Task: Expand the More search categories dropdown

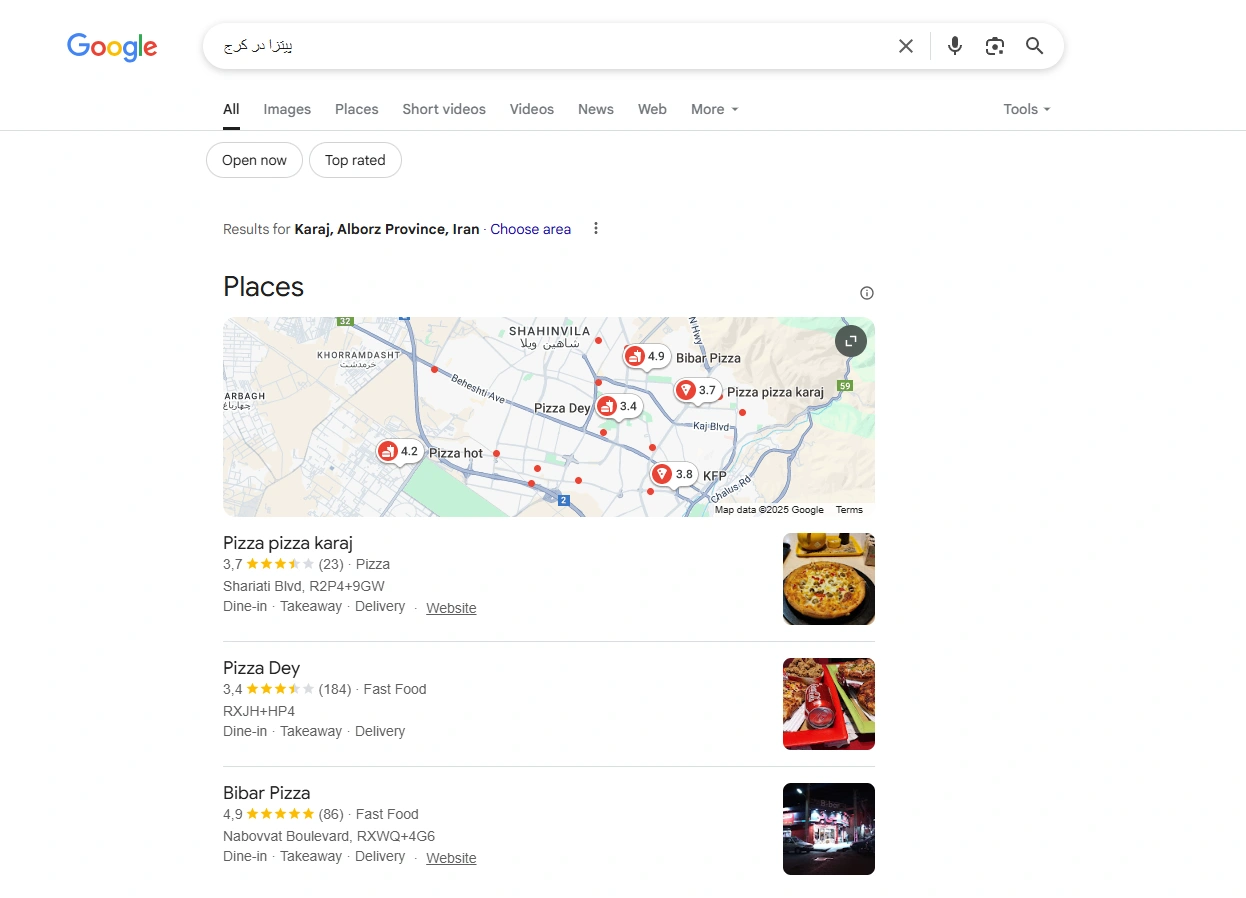Action: pyautogui.click(x=714, y=109)
